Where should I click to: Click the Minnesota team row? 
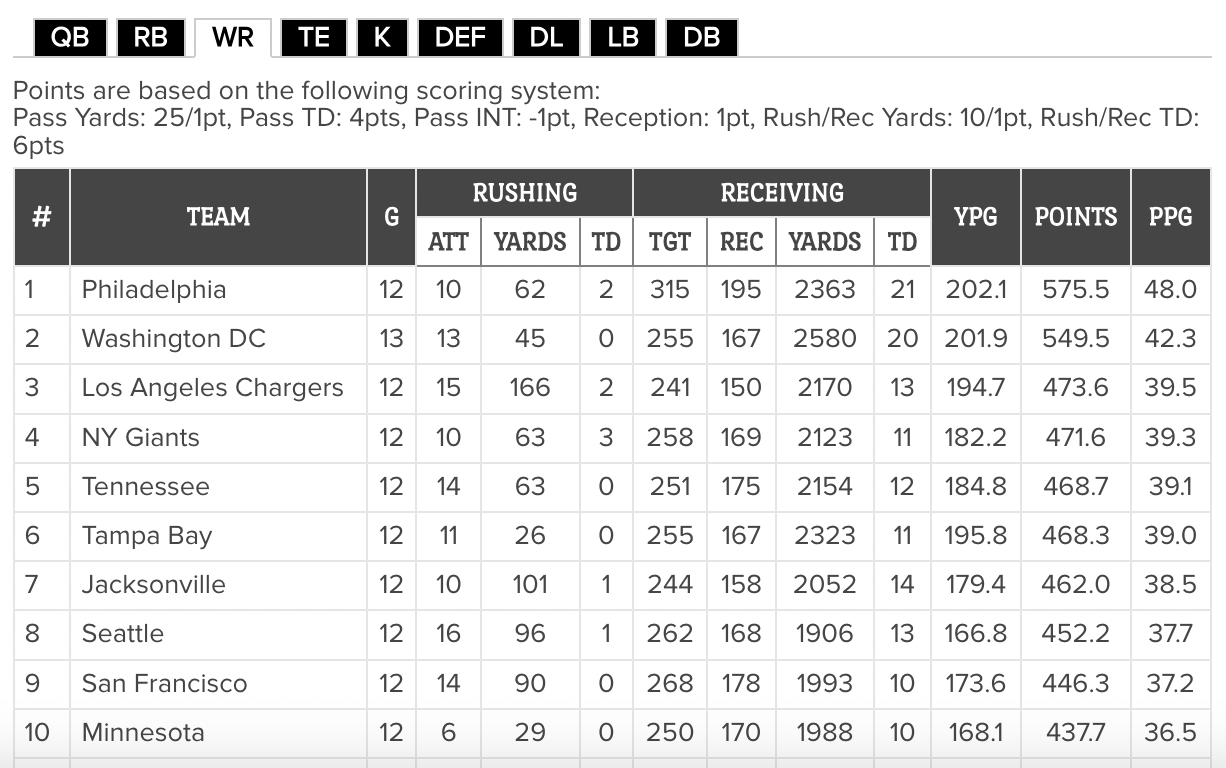coord(143,732)
